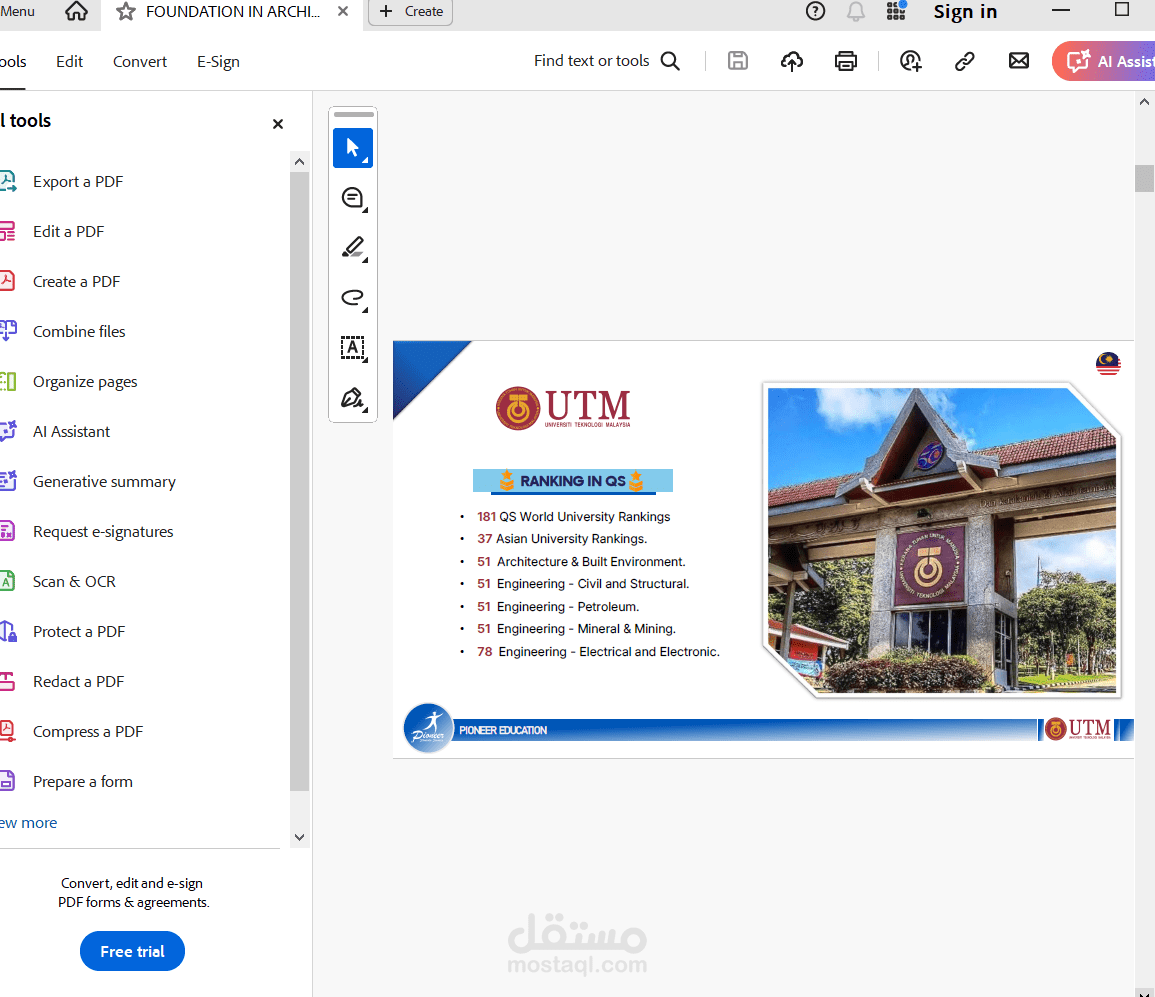Open Create a PDF tool
The image size is (1155, 997).
click(77, 282)
